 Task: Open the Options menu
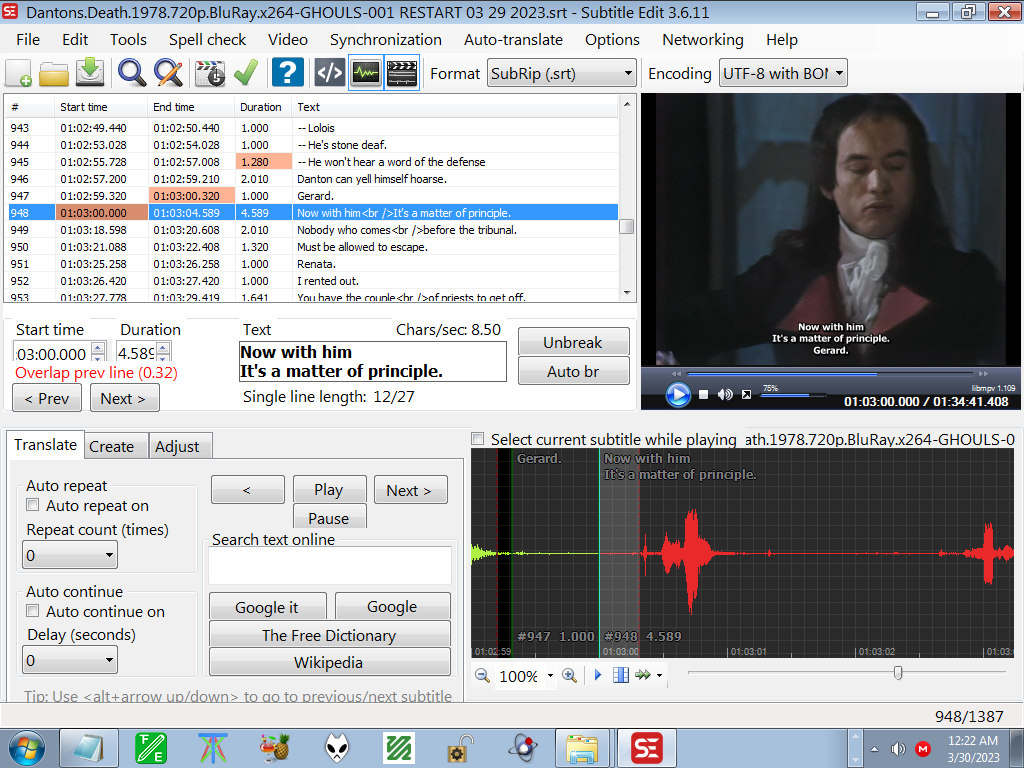pos(612,40)
